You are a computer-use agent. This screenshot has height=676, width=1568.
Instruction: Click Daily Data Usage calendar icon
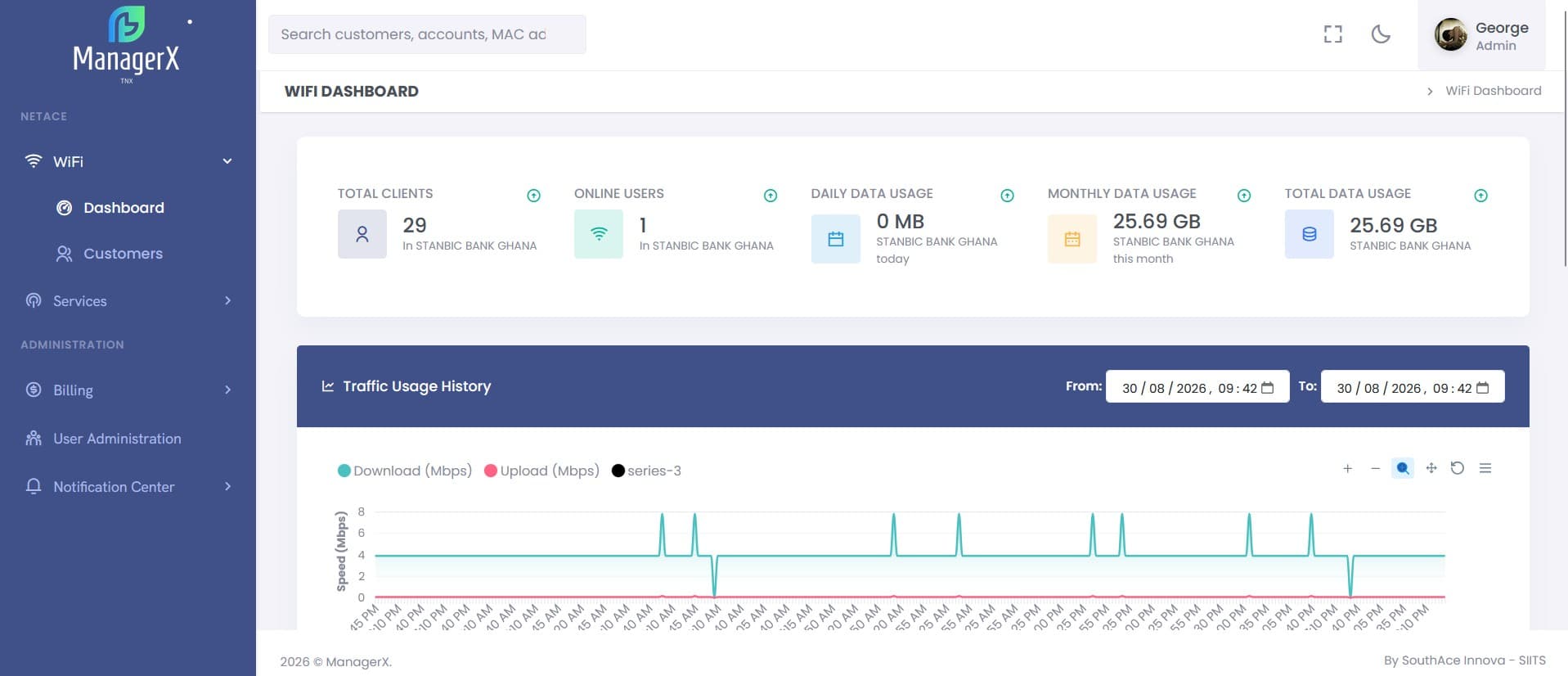point(836,239)
